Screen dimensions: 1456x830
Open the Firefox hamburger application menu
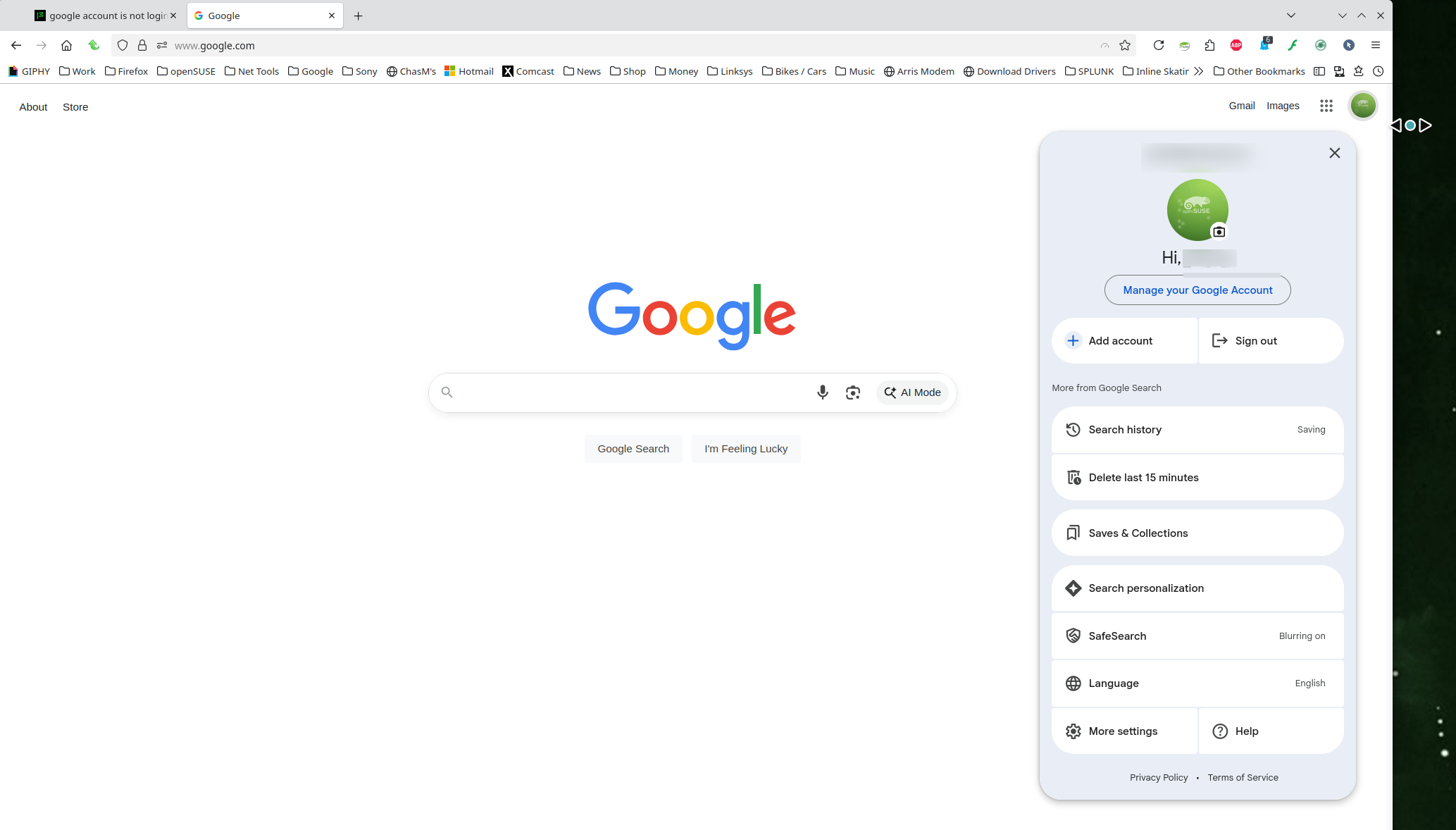pos(1375,45)
